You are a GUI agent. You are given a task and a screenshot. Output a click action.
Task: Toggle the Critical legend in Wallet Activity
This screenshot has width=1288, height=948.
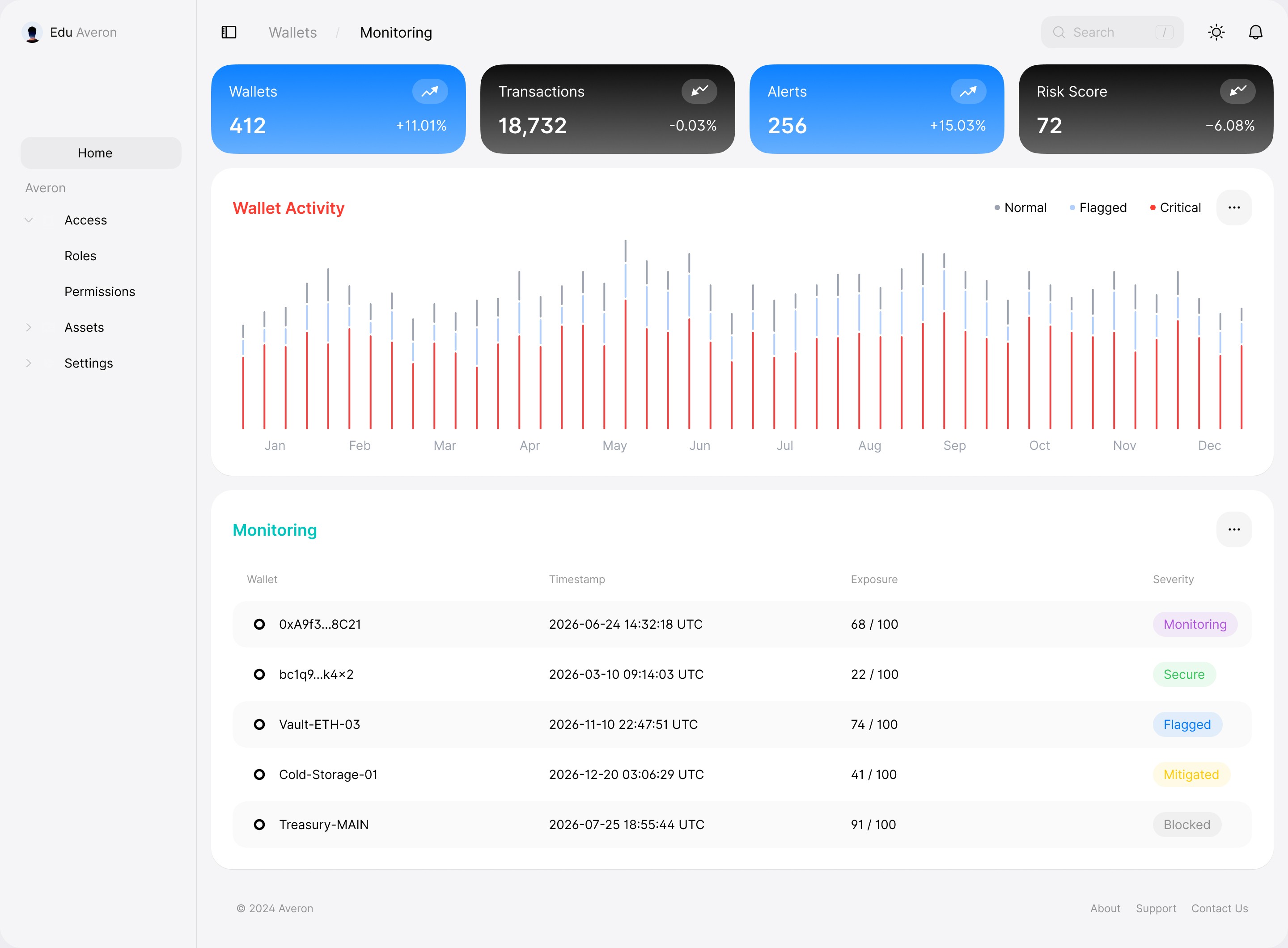1175,207
